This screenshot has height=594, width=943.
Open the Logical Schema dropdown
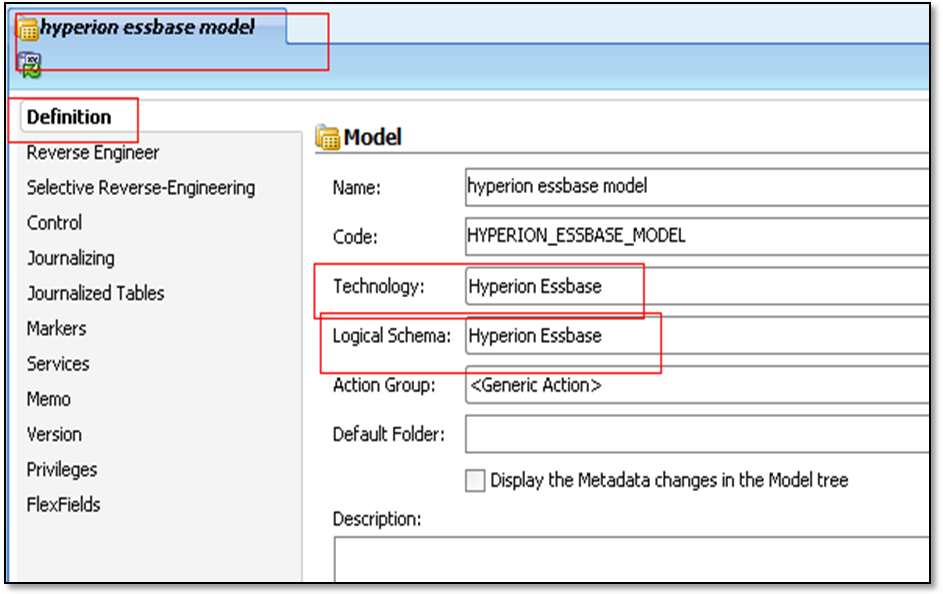698,335
